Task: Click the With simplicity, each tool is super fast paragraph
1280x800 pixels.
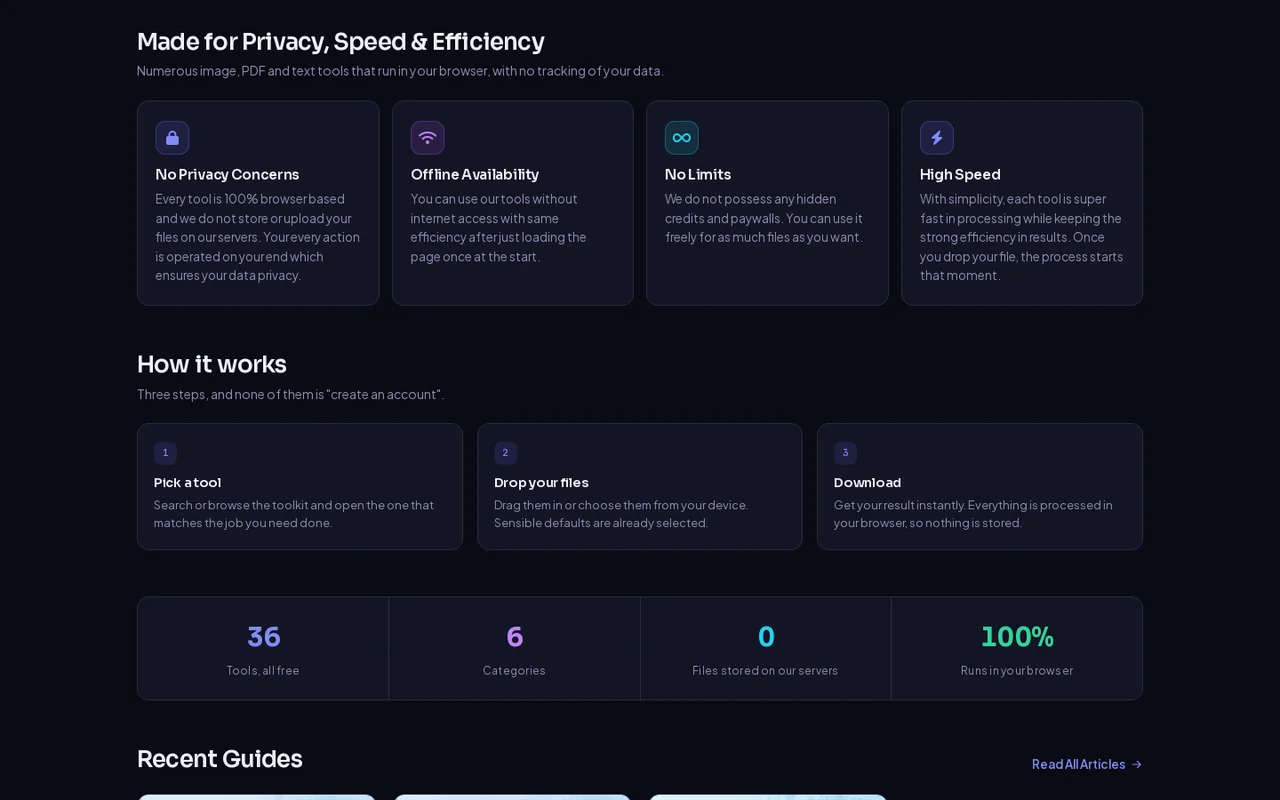Action: [x=1021, y=237]
